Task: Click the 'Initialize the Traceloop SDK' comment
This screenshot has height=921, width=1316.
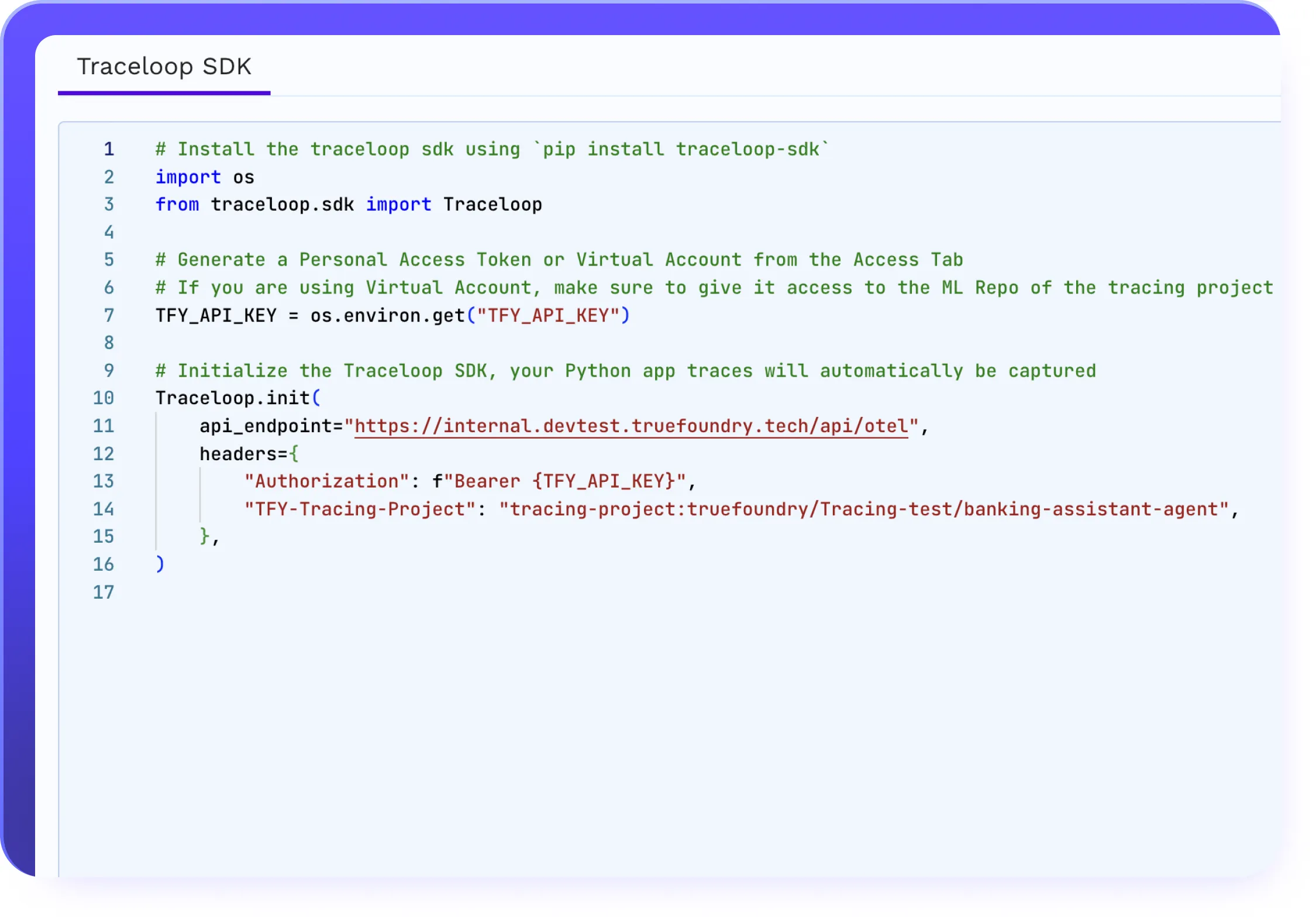Action: [626, 371]
